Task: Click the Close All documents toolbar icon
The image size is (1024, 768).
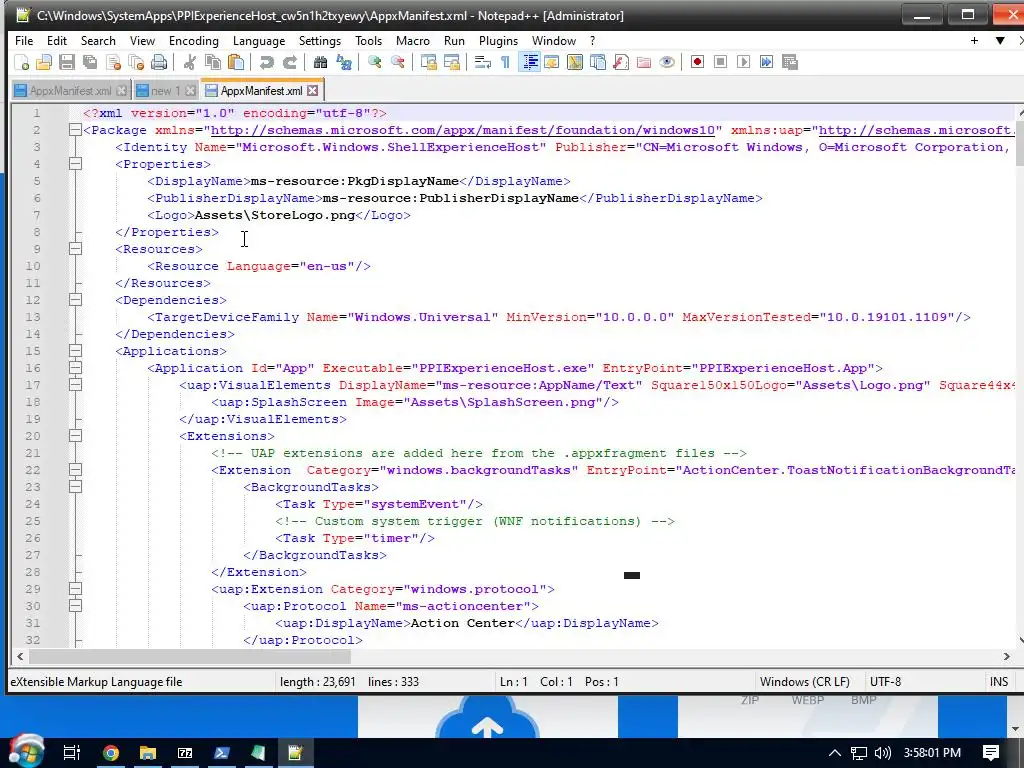Action: click(136, 62)
